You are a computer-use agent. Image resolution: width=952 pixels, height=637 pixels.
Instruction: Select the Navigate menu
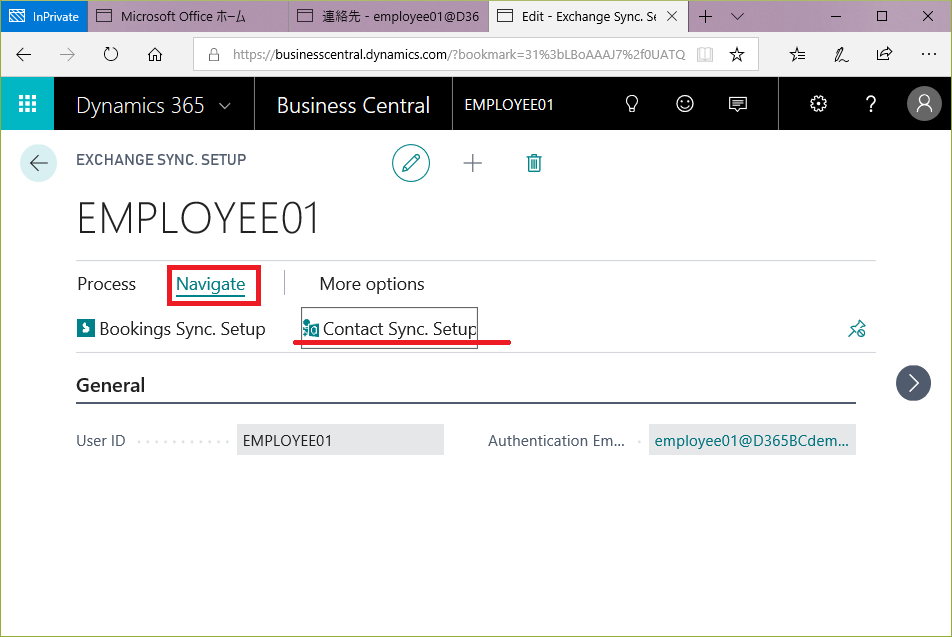(211, 284)
